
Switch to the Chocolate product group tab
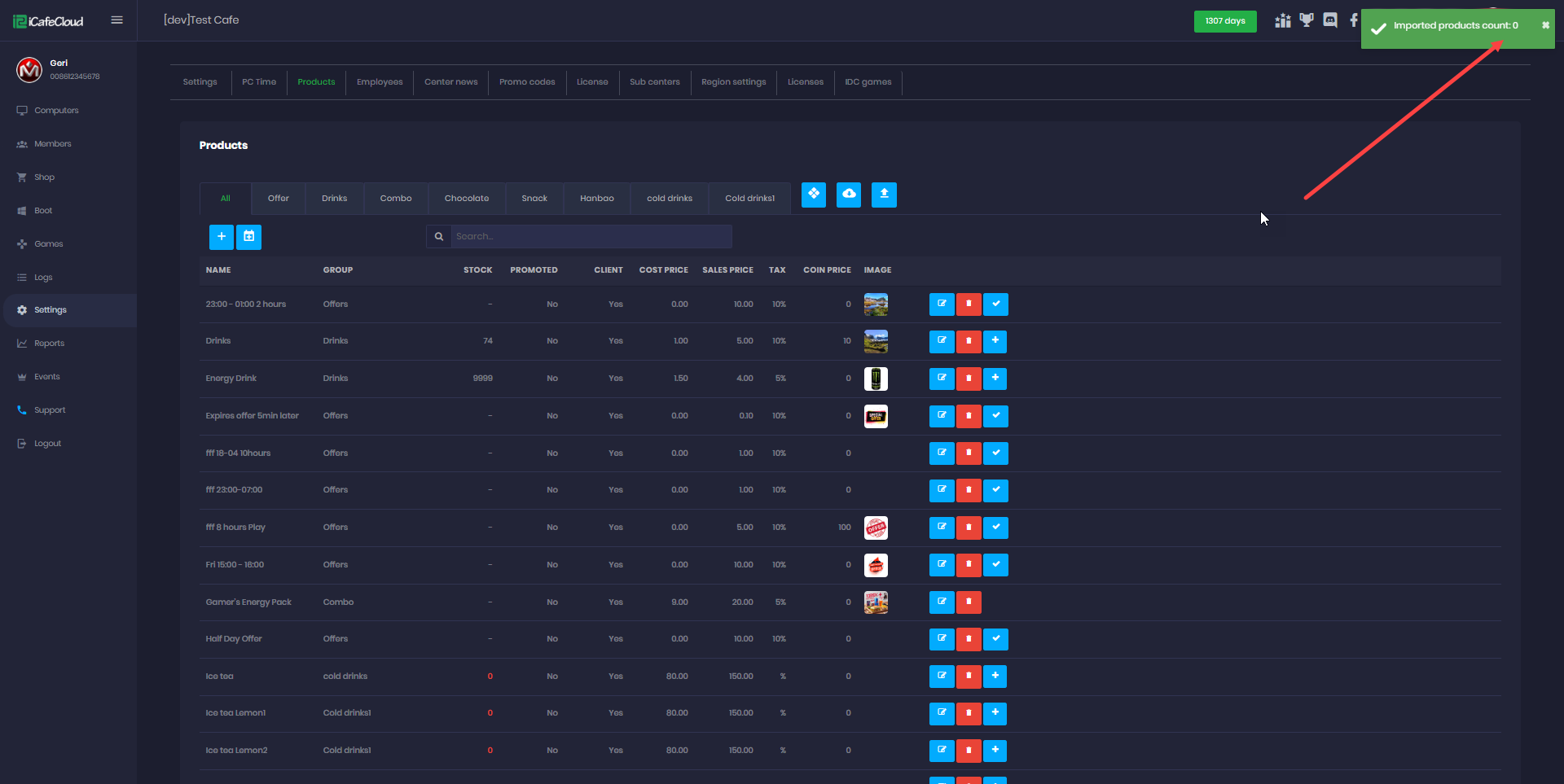click(x=467, y=199)
